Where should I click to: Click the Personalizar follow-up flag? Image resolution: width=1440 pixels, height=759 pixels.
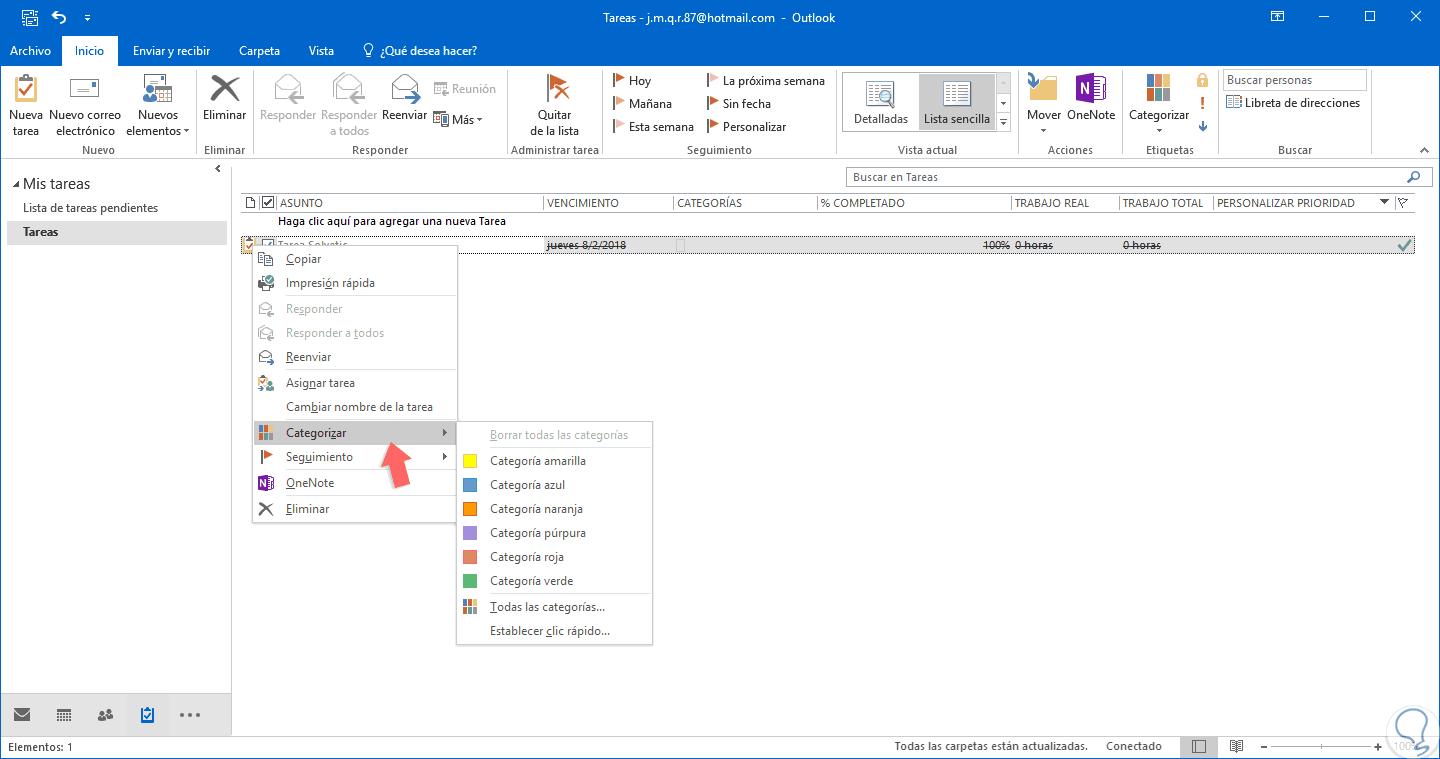(x=746, y=127)
